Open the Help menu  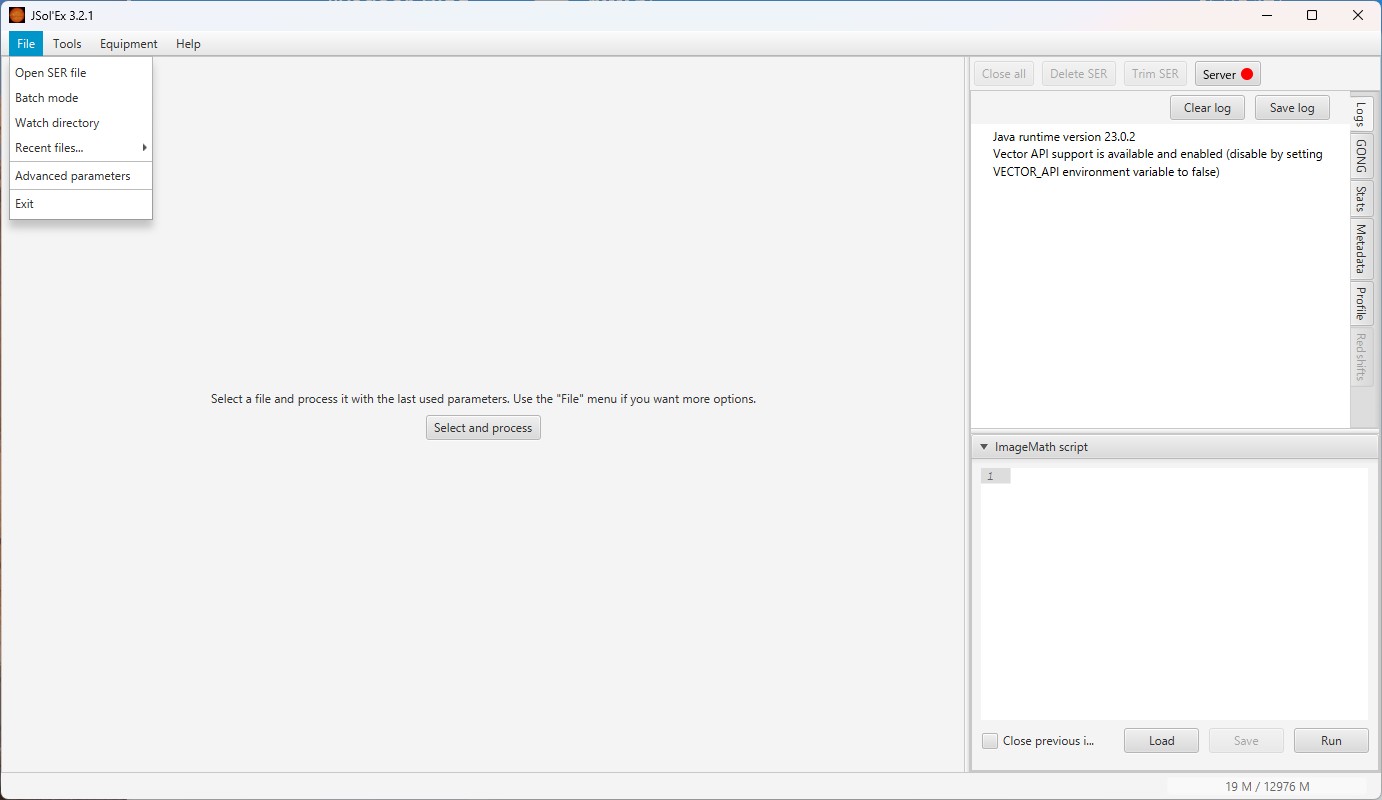click(188, 44)
